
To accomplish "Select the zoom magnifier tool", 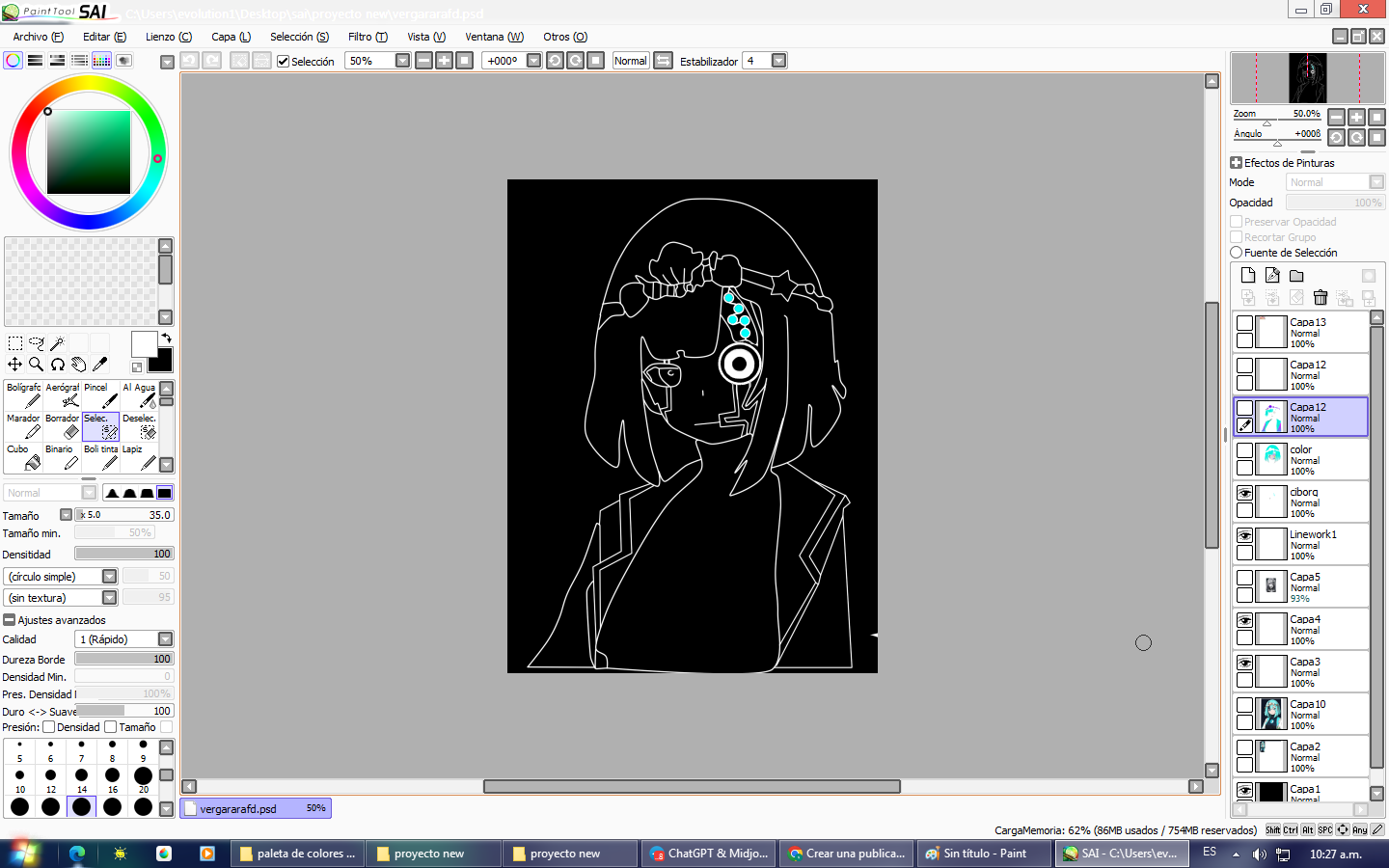I will 37,365.
